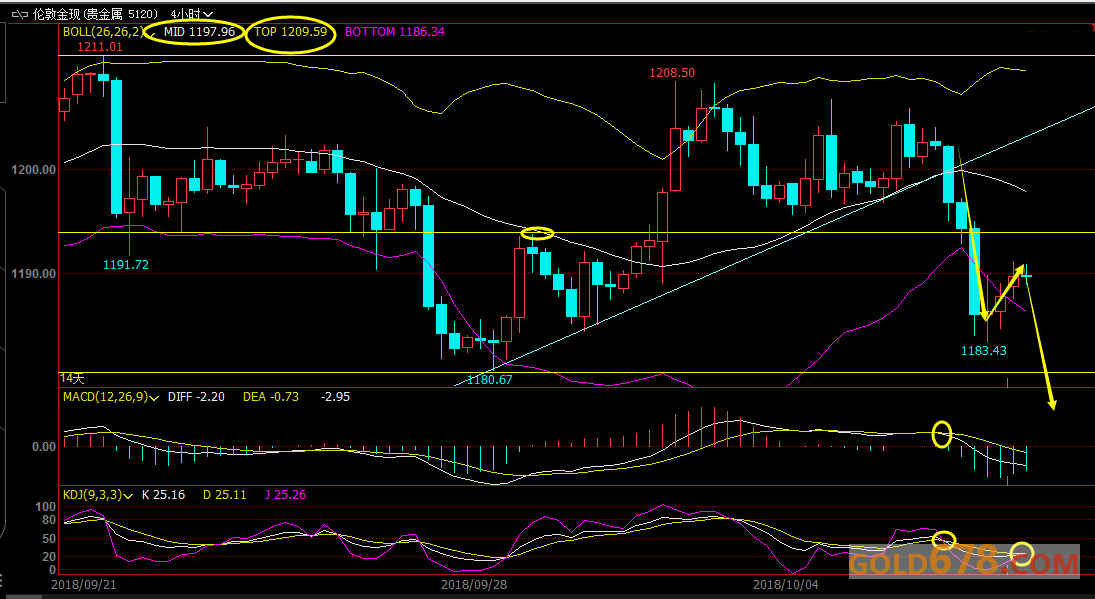Screen dimensions: 1095x599
Task: Click the D 25.11 value
Action: 225,495
